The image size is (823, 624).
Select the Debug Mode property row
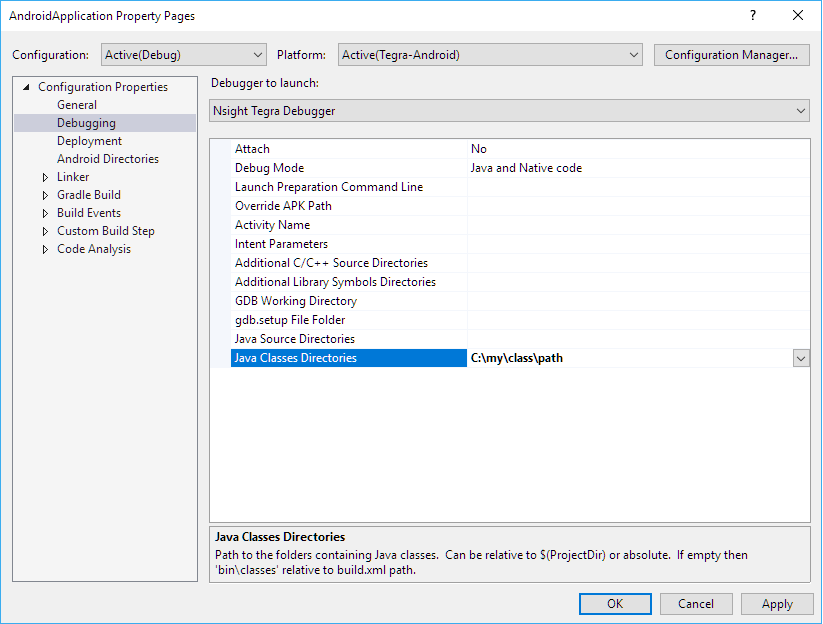point(269,168)
